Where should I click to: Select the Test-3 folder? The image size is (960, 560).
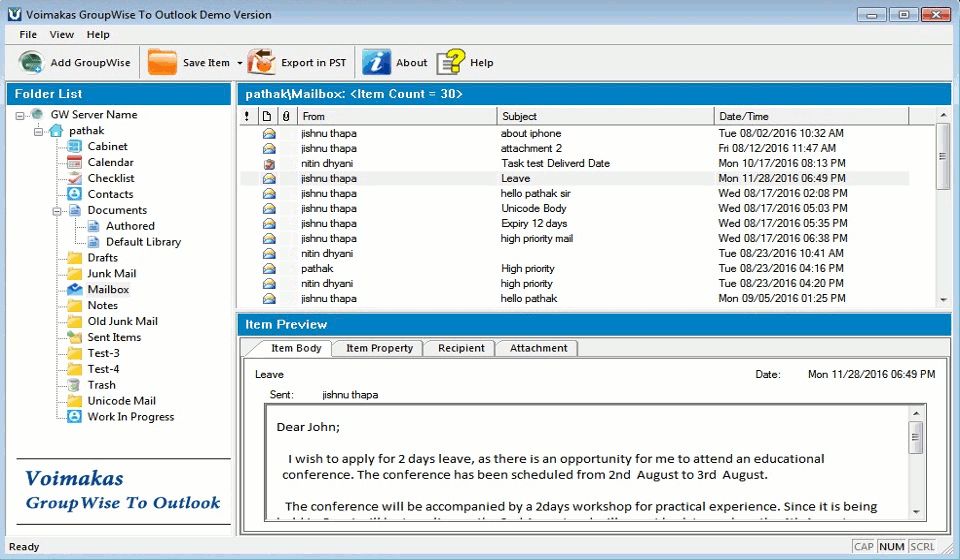pyautogui.click(x=103, y=353)
